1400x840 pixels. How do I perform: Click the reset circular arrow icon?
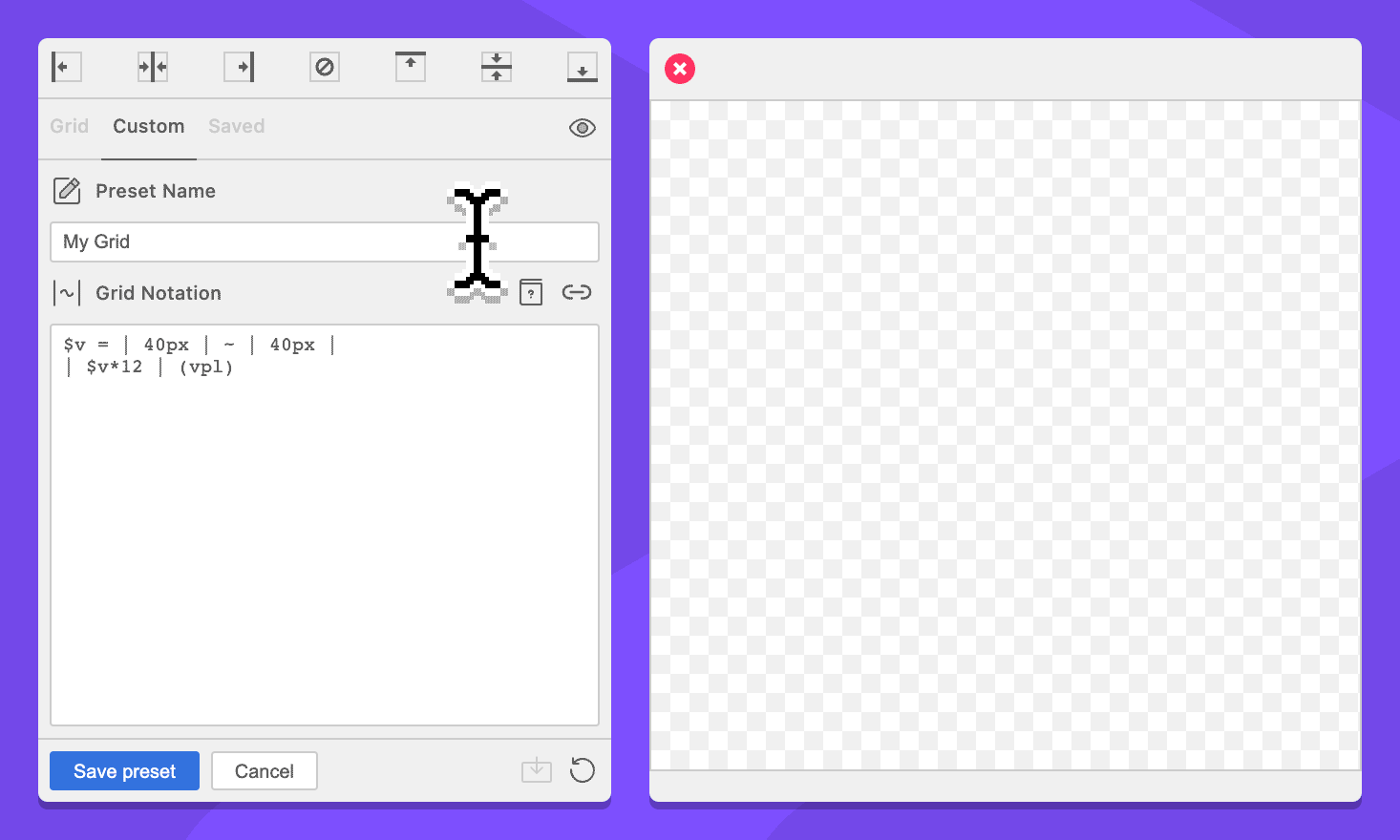[583, 770]
